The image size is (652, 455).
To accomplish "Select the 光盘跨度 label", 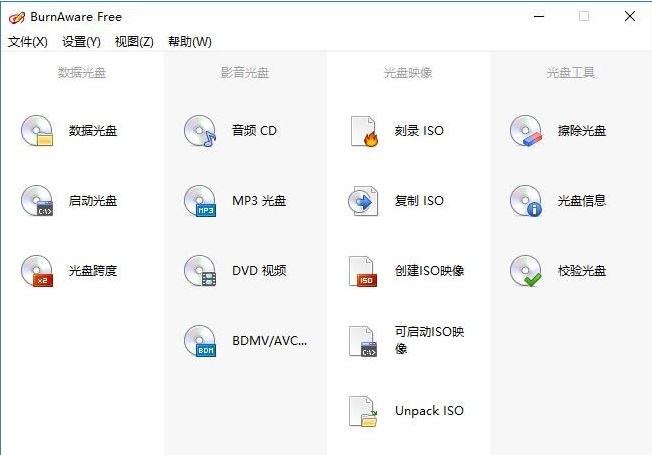I will click(x=93, y=271).
